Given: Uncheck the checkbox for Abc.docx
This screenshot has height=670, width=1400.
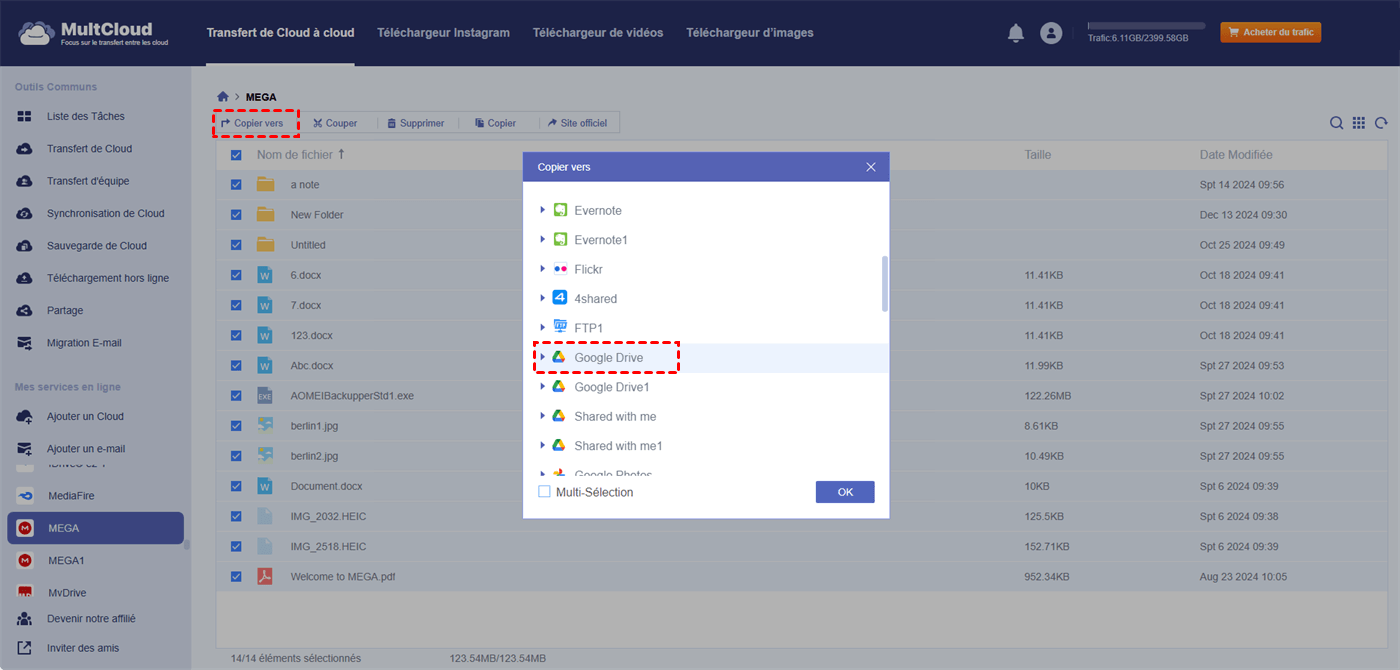Looking at the screenshot, I should click(x=236, y=365).
